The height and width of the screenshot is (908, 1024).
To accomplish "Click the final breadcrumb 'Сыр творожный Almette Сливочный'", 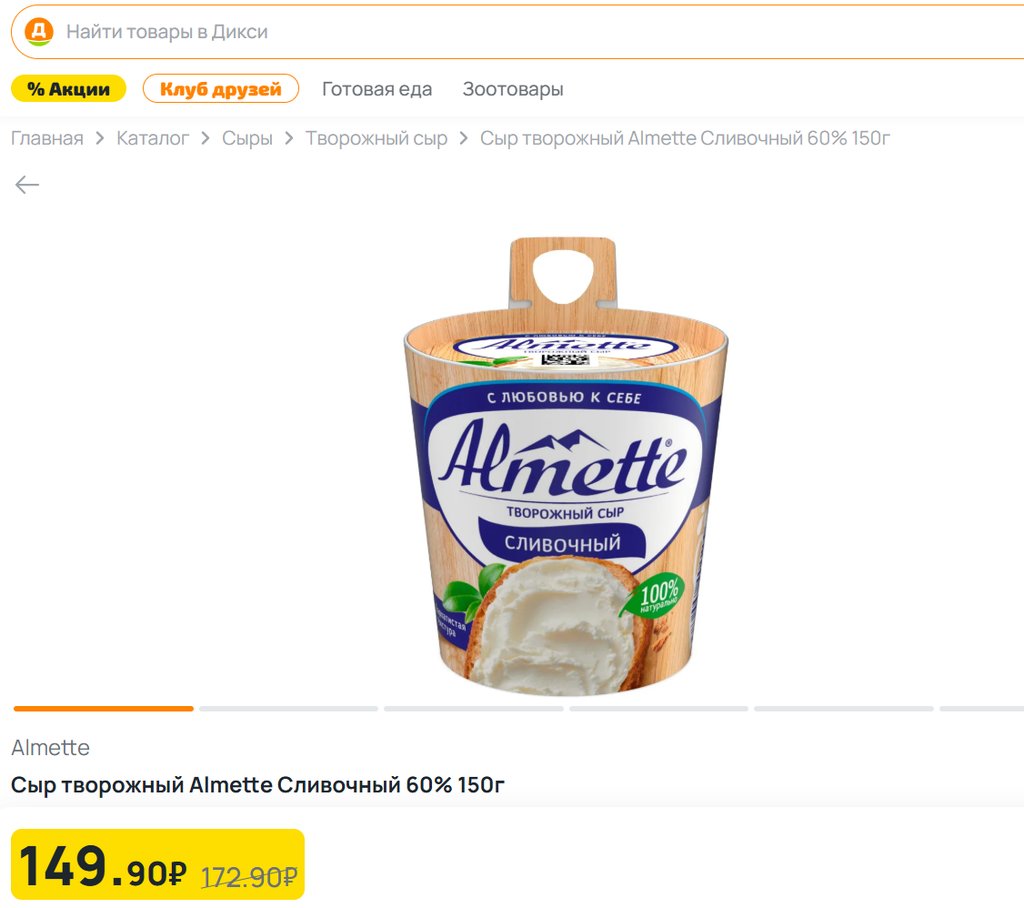I will [x=684, y=138].
